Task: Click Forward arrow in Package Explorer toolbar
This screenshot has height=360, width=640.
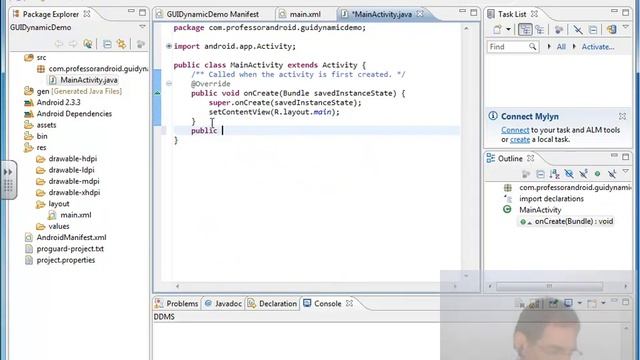Action: coord(73,44)
